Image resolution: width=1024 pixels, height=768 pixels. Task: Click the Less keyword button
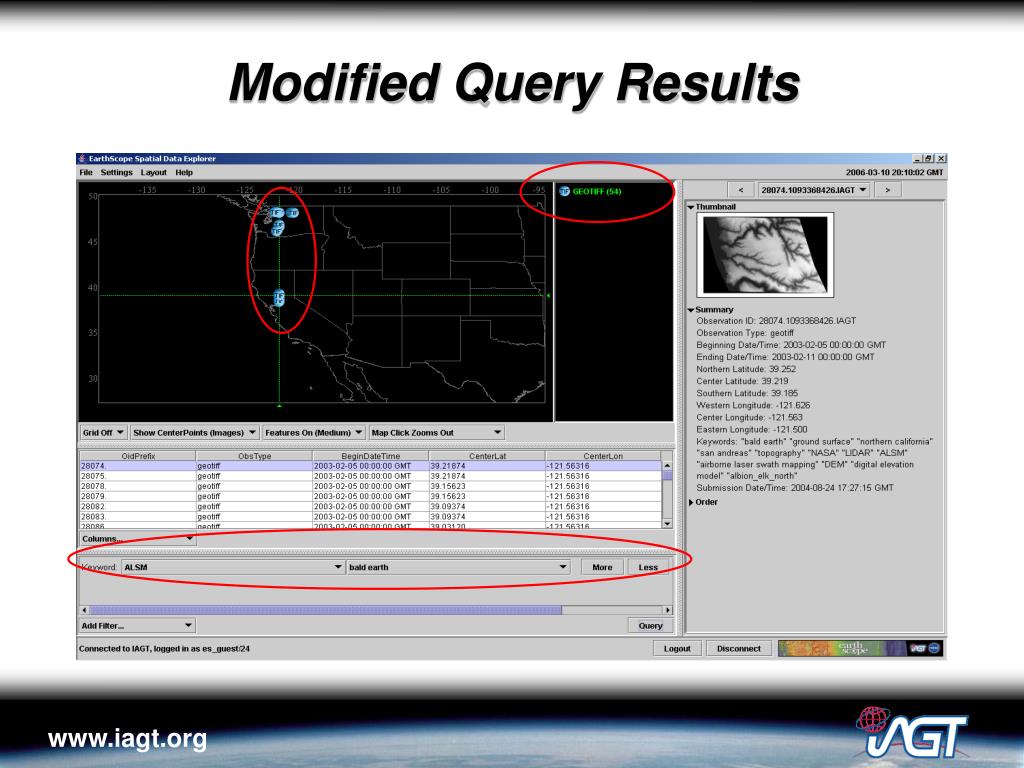click(648, 567)
